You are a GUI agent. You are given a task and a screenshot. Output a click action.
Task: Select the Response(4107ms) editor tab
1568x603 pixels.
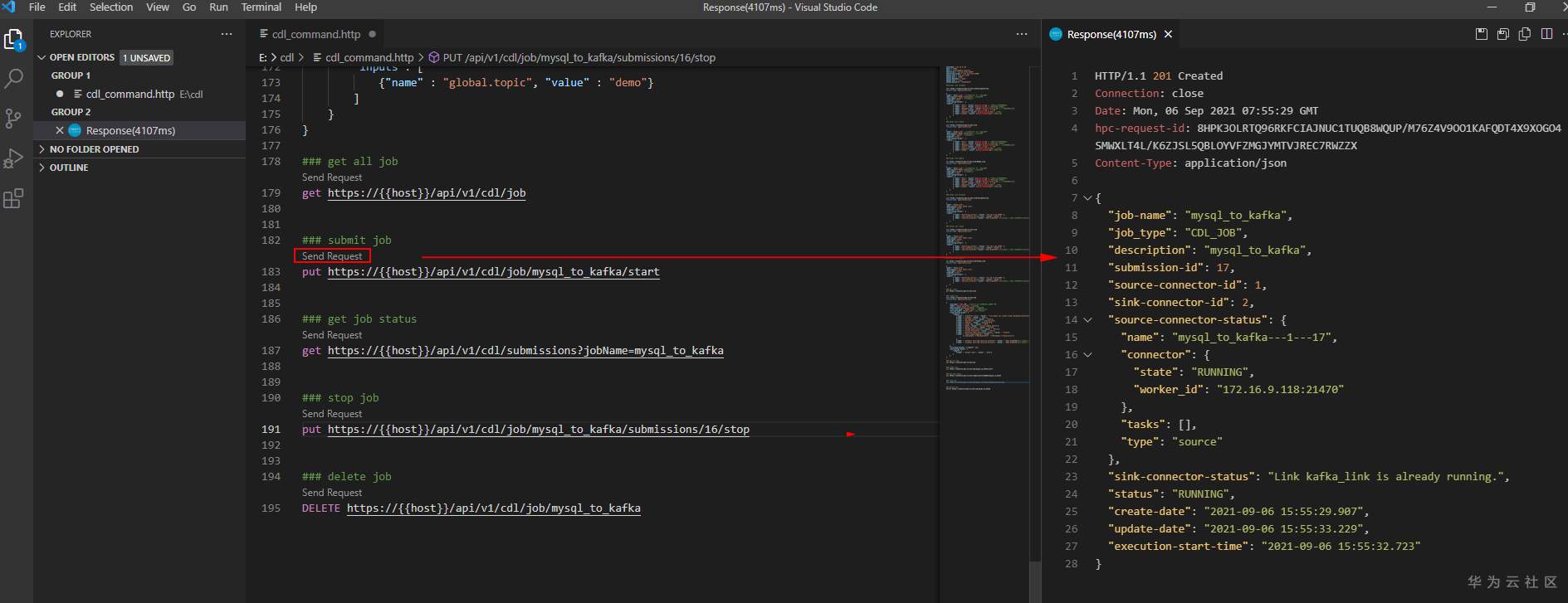tap(1111, 34)
